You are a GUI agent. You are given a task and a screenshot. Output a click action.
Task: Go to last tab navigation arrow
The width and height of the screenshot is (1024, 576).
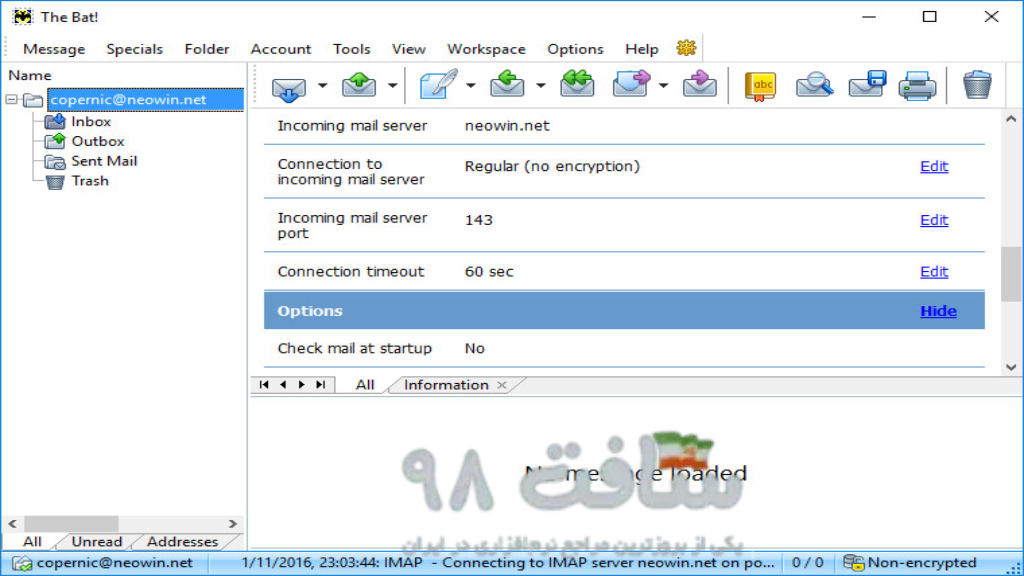(321, 385)
